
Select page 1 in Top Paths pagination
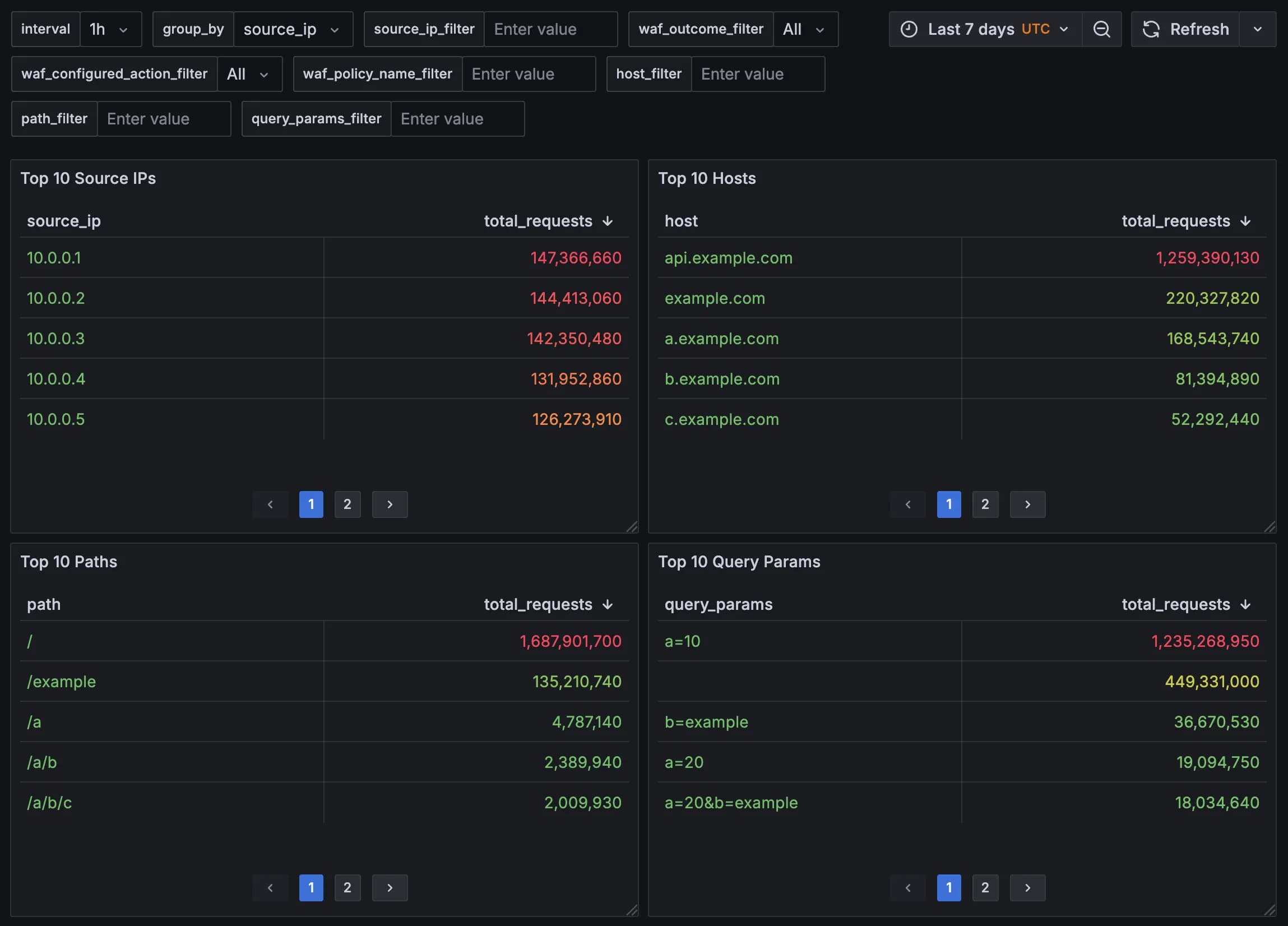point(311,888)
